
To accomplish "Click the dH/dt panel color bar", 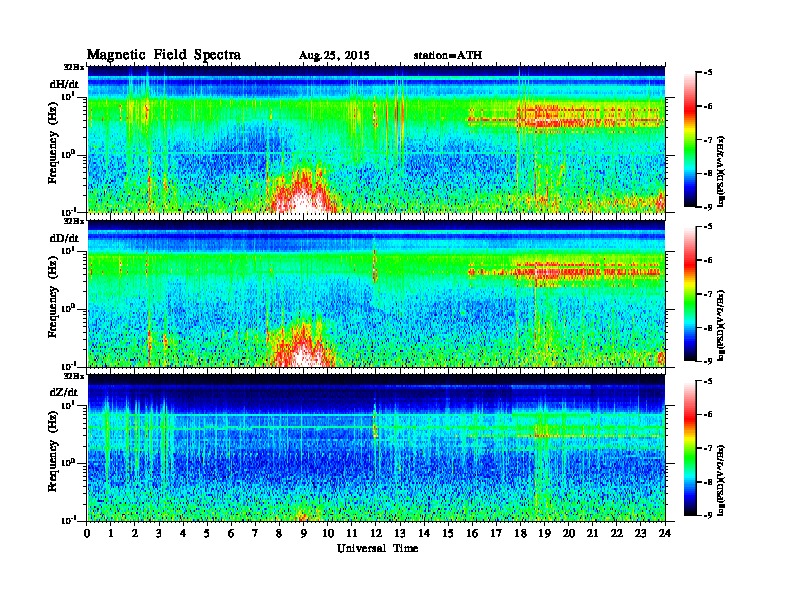I will click(x=690, y=140).
